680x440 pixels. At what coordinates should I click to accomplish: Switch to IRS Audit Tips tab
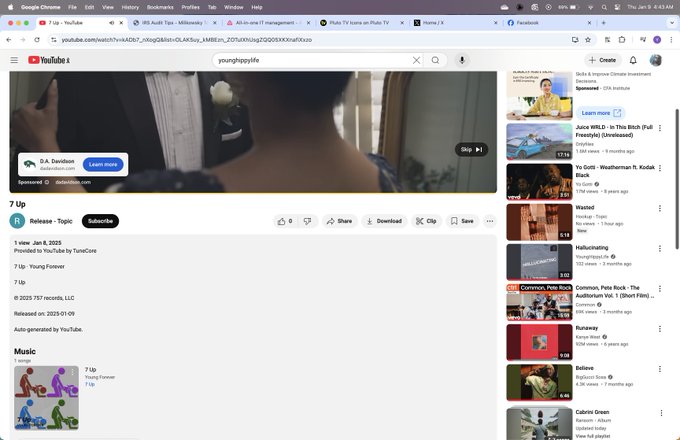(x=174, y=23)
